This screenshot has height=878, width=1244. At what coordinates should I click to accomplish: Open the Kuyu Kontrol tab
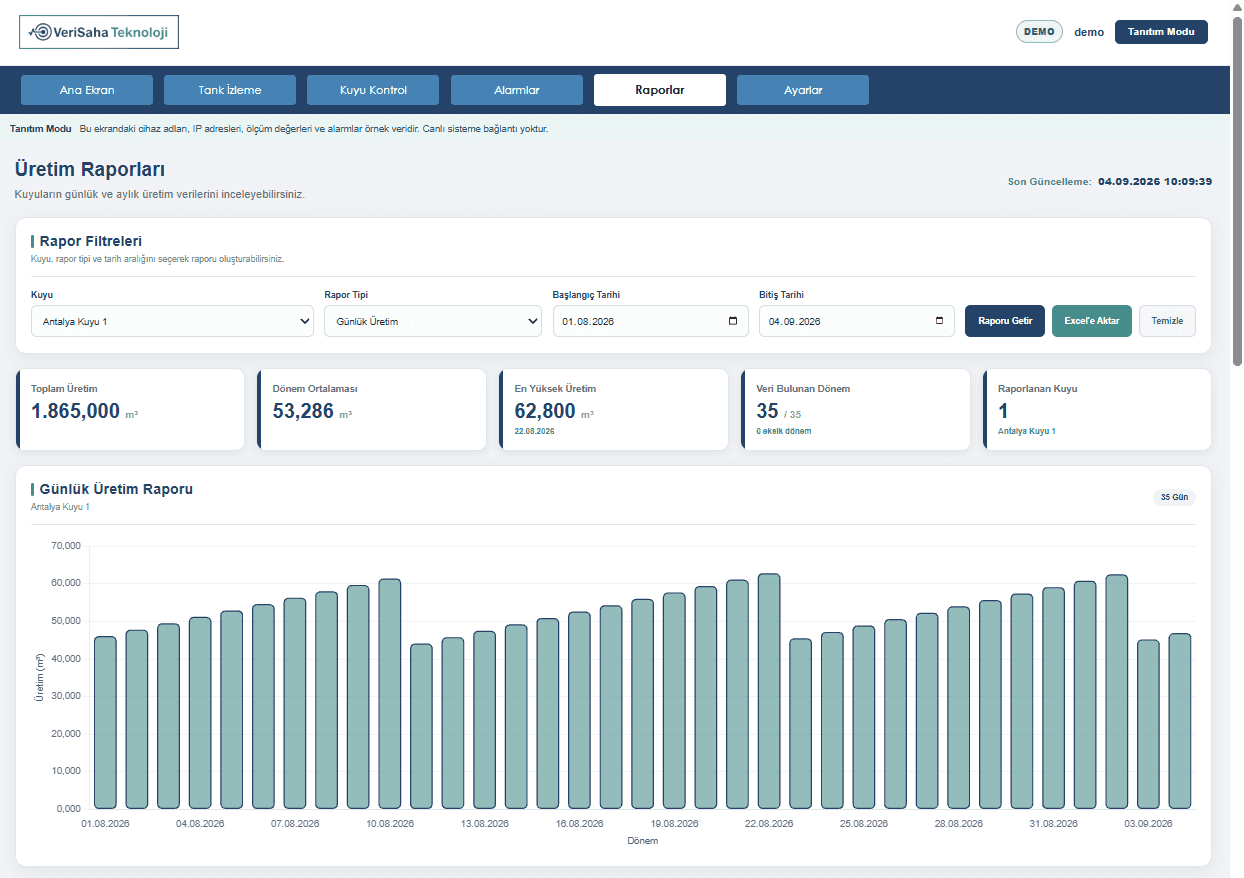(373, 90)
